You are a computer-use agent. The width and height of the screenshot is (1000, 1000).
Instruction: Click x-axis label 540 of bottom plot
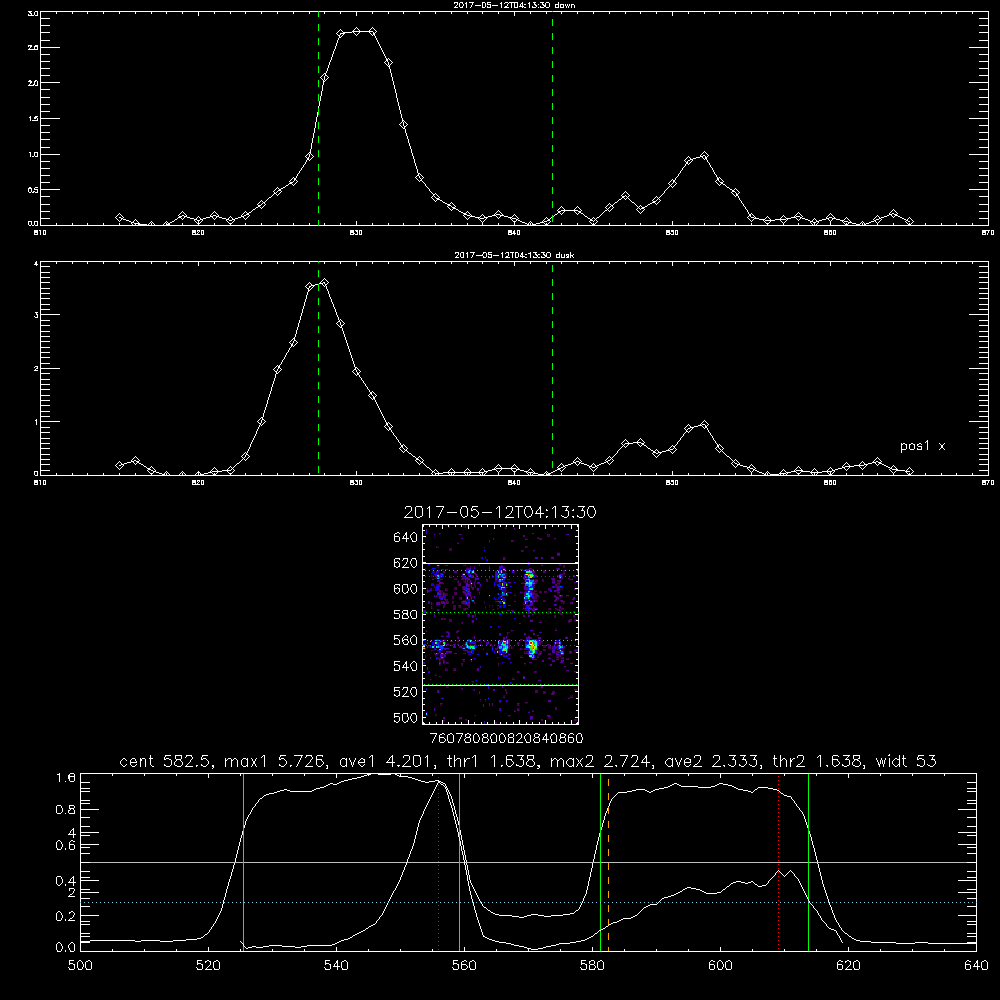click(x=336, y=966)
